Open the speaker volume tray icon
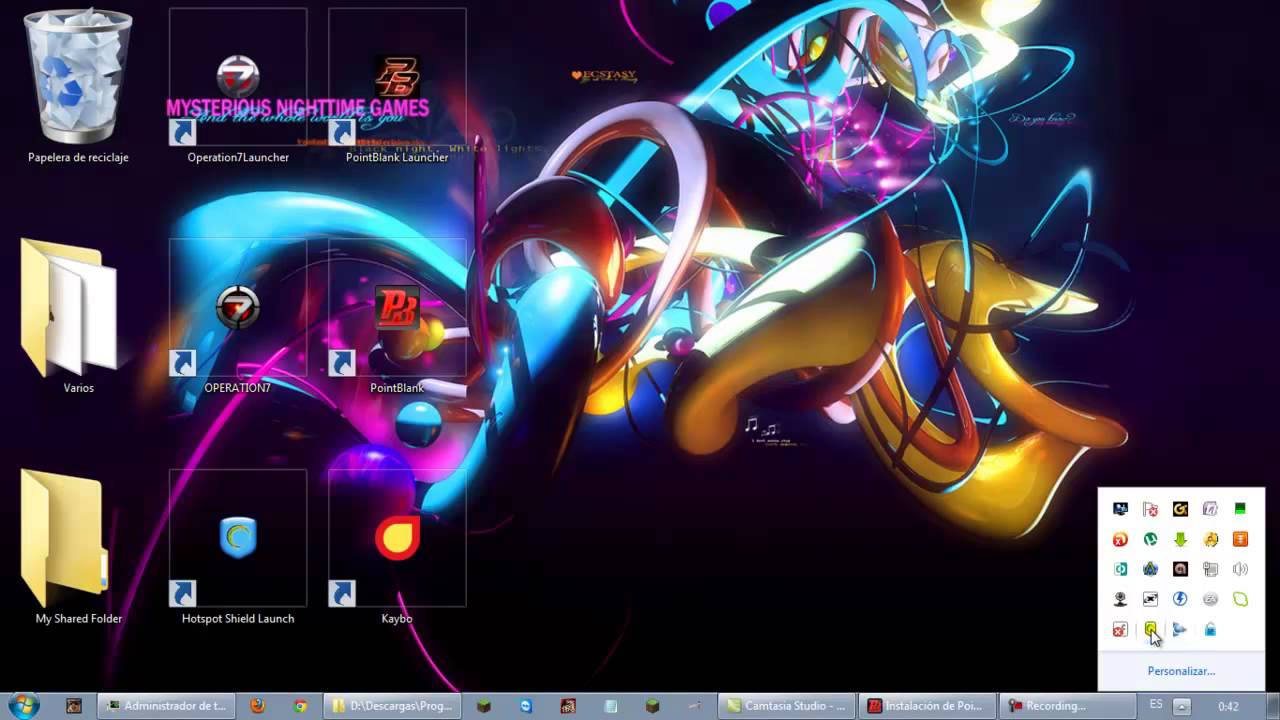The image size is (1280, 720). click(x=1240, y=569)
